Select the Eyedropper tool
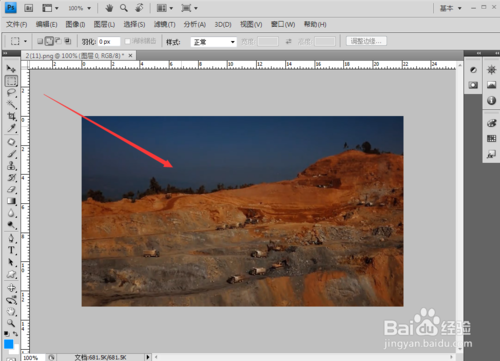500x361 pixels. (11, 128)
